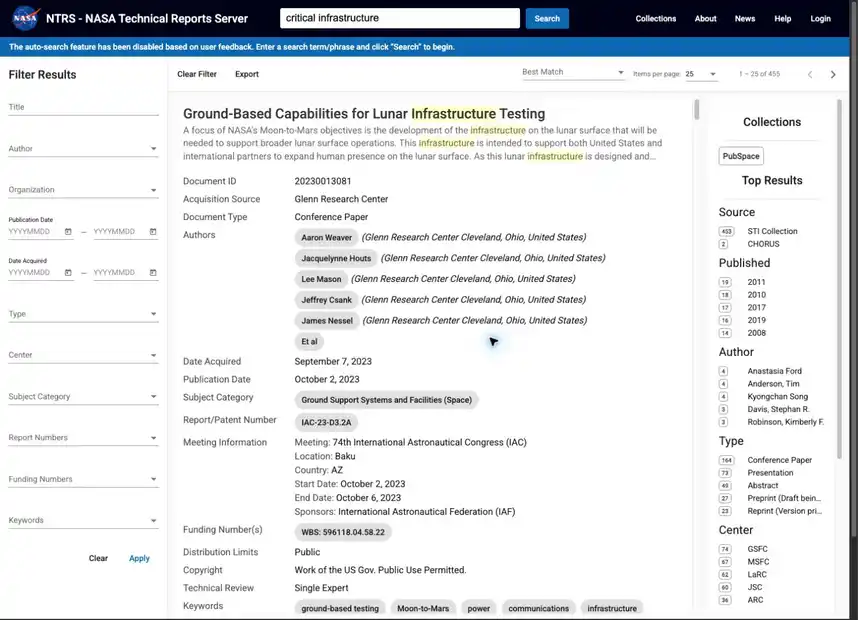This screenshot has width=858, height=620.
Task: Open the PubSpace collection button
Action: click(741, 156)
